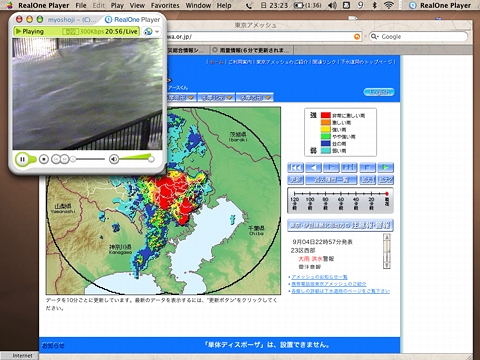Mute the RealOne Player audio
The height and width of the screenshot is (360, 480).
(114, 159)
